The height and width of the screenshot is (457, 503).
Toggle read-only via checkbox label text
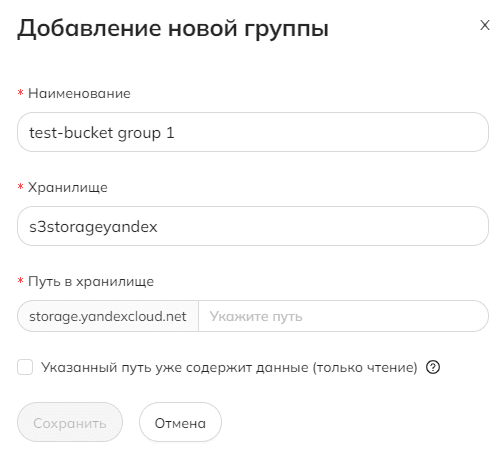tap(229, 367)
